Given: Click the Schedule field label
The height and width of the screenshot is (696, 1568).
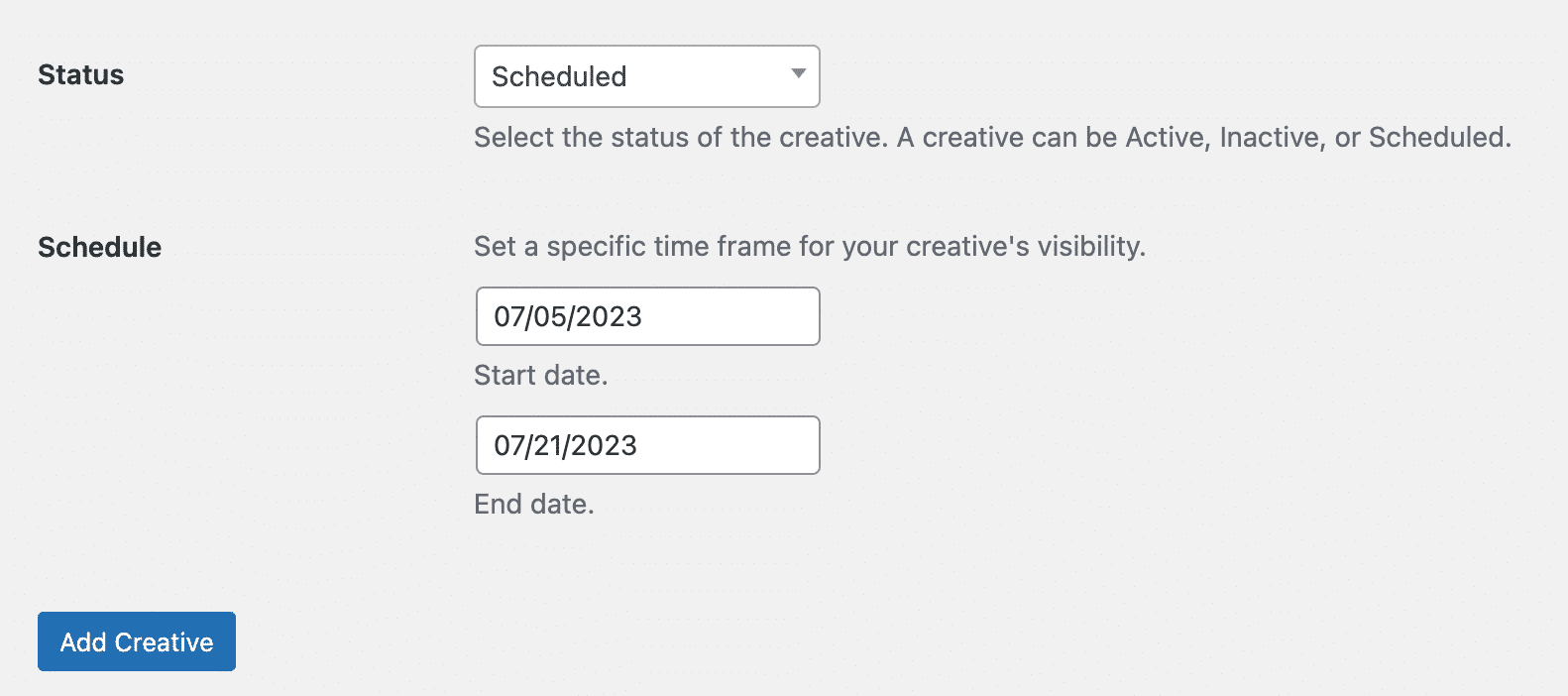Looking at the screenshot, I should 99,247.
